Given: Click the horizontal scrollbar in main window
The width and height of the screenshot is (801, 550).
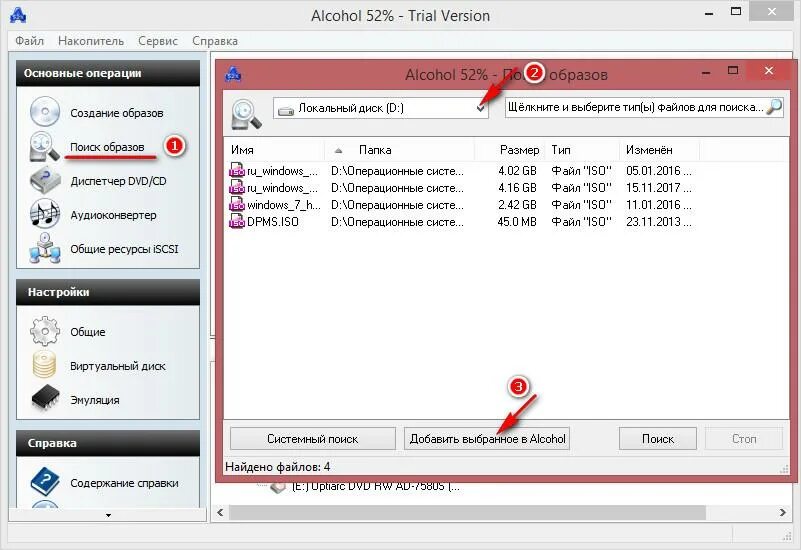Looking at the screenshot, I should tap(467, 512).
